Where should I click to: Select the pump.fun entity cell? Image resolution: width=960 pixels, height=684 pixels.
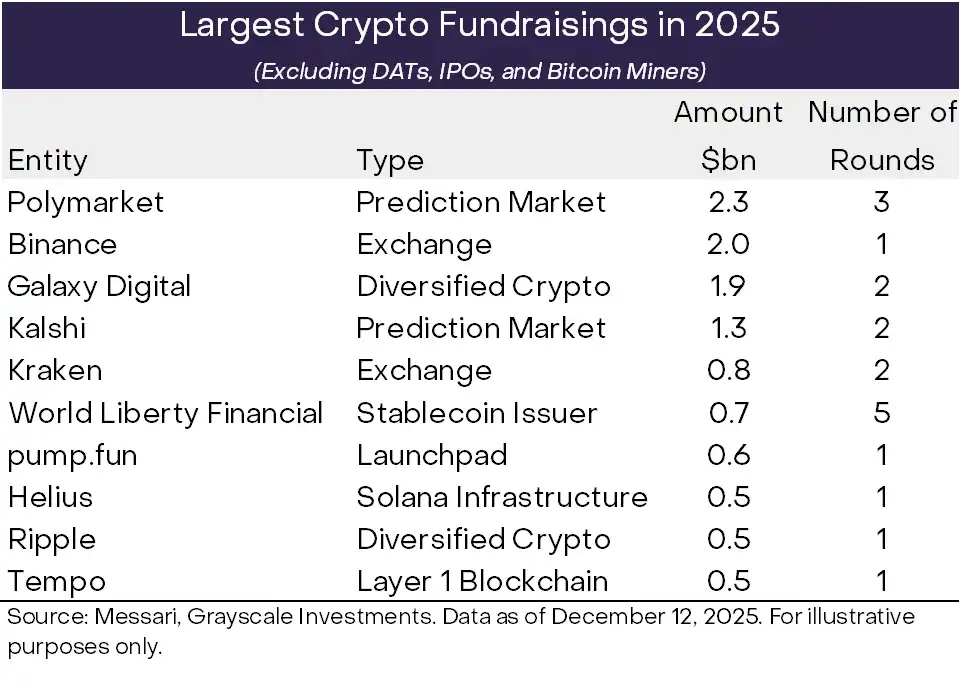click(x=72, y=455)
